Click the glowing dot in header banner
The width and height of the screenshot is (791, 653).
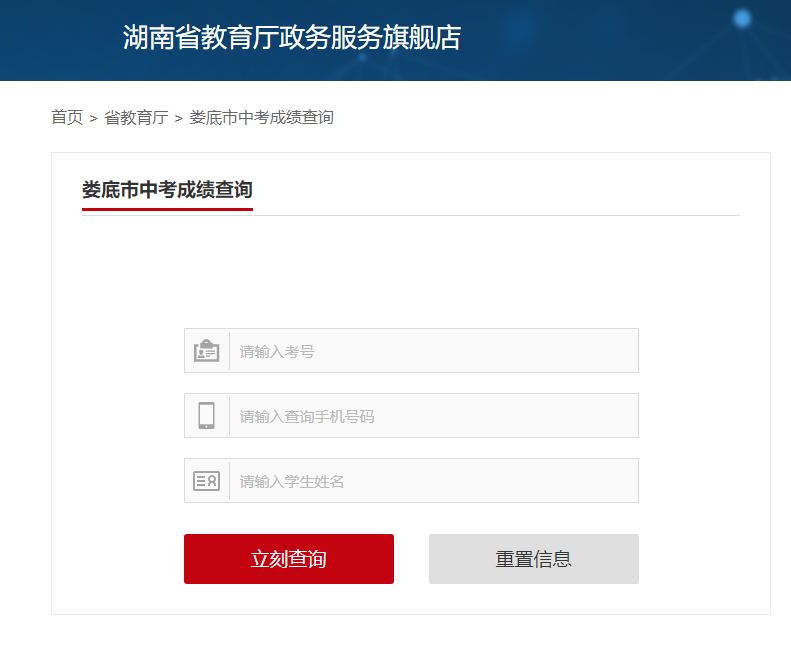(x=742, y=18)
